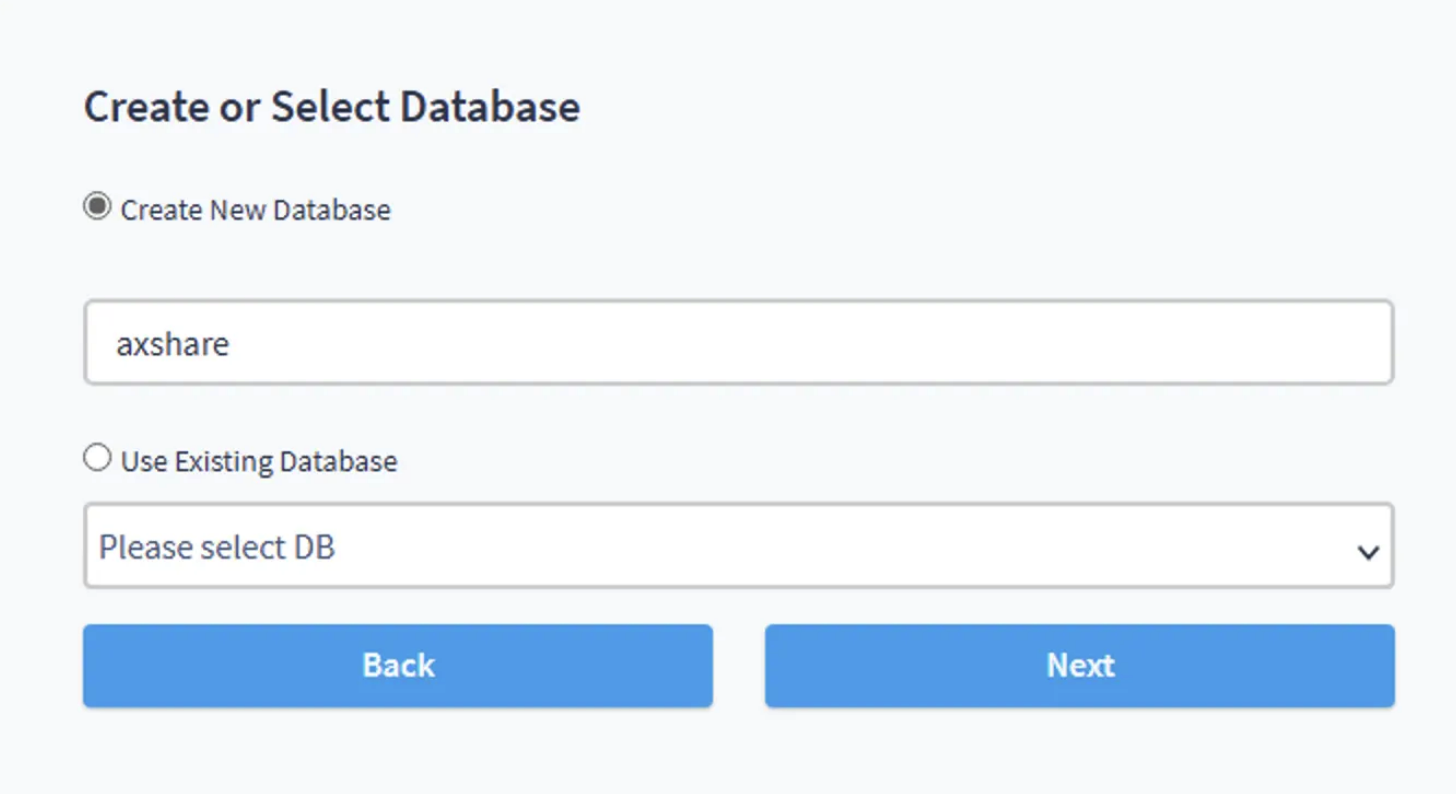Viewport: 1456px width, 794px height.
Task: Click the Use Existing Database label text
Action: (x=259, y=461)
